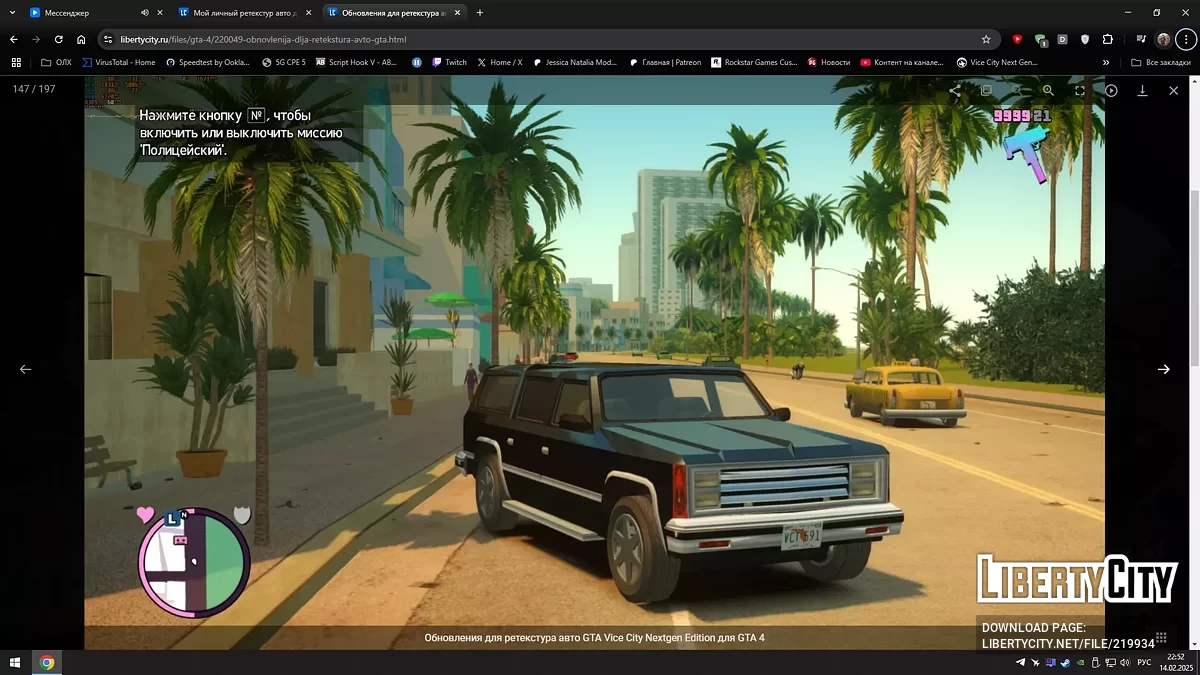Mute the Мессенджер tab audio
The width and height of the screenshot is (1200, 675).
[x=144, y=13]
